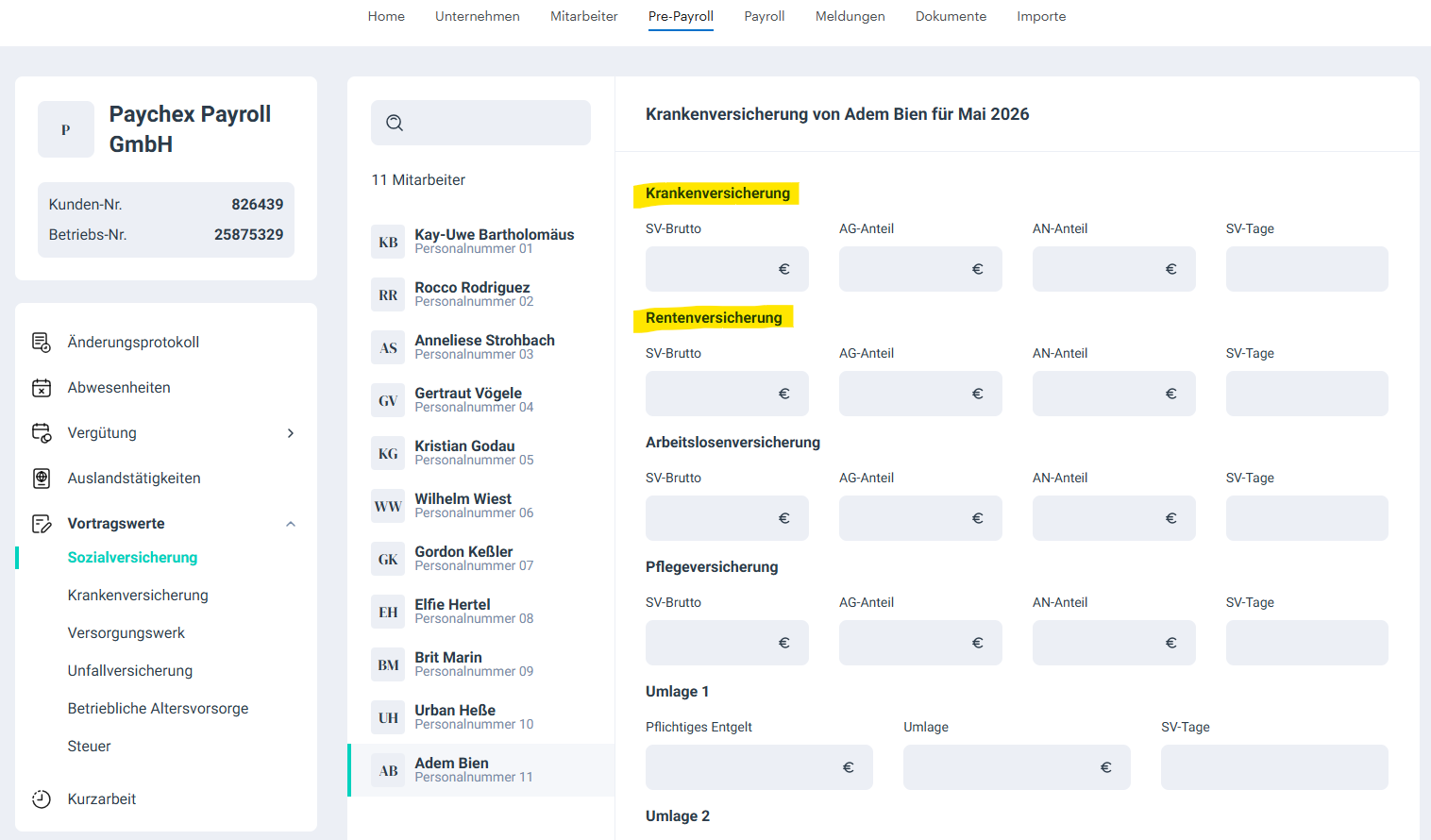Click the BM avatar for Brit Marin
Viewport: 1431px width, 840px height.
pos(388,664)
